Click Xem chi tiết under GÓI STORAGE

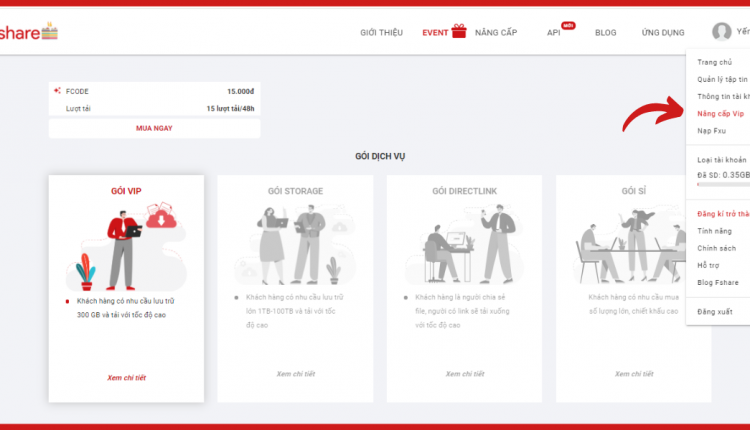pos(296,374)
